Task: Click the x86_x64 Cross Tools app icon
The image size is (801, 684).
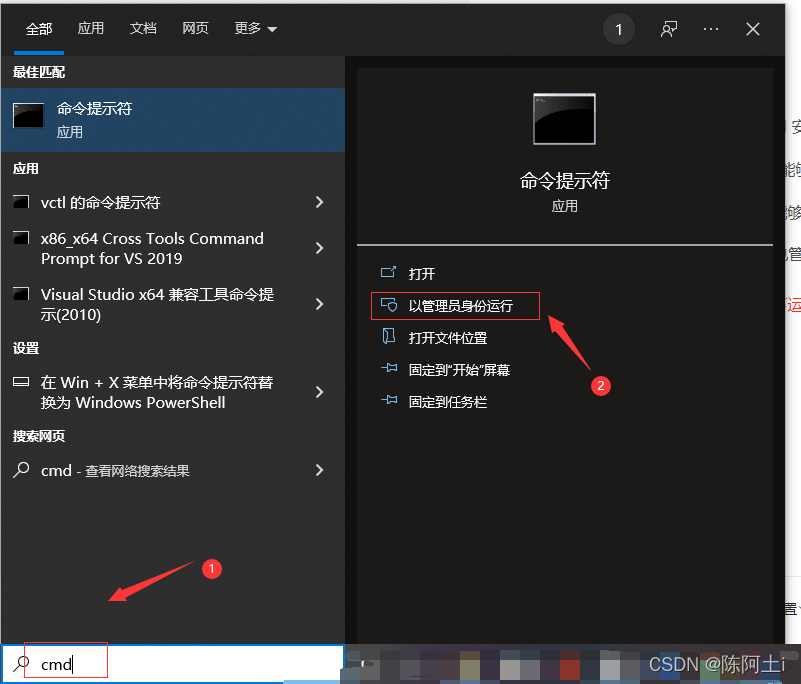Action: 21,238
